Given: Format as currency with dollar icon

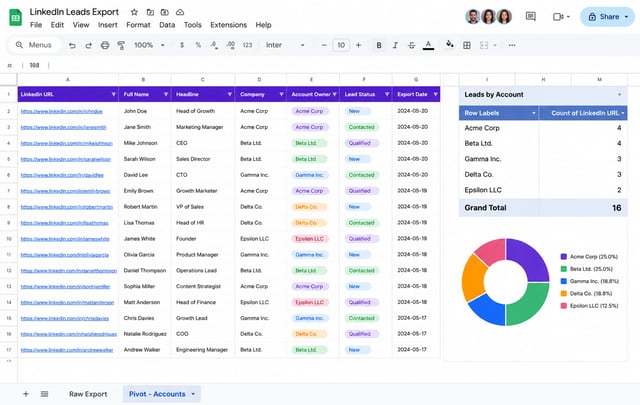Looking at the screenshot, I should pyautogui.click(x=182, y=45).
